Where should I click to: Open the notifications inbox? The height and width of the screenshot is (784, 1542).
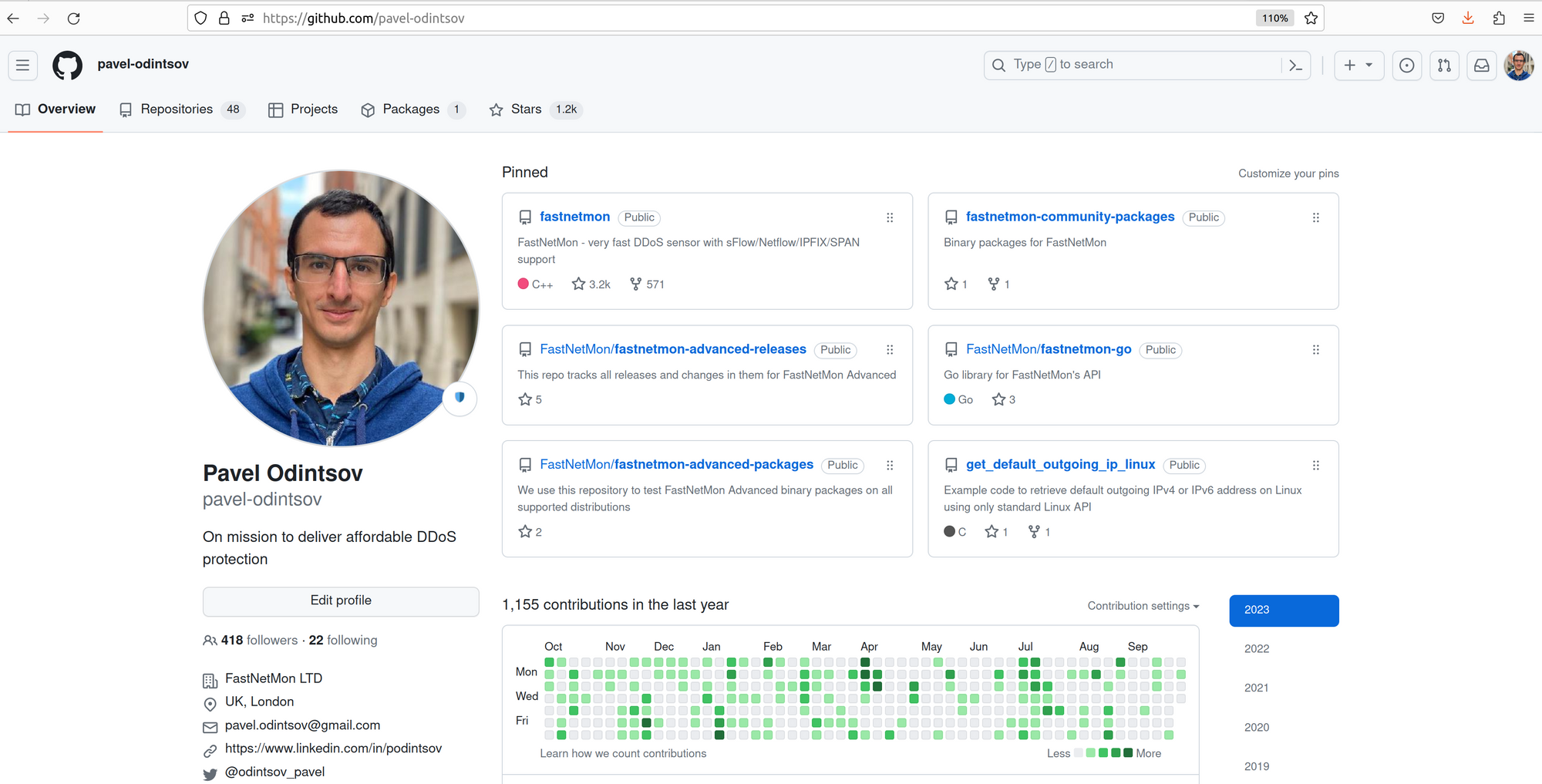[x=1482, y=66]
